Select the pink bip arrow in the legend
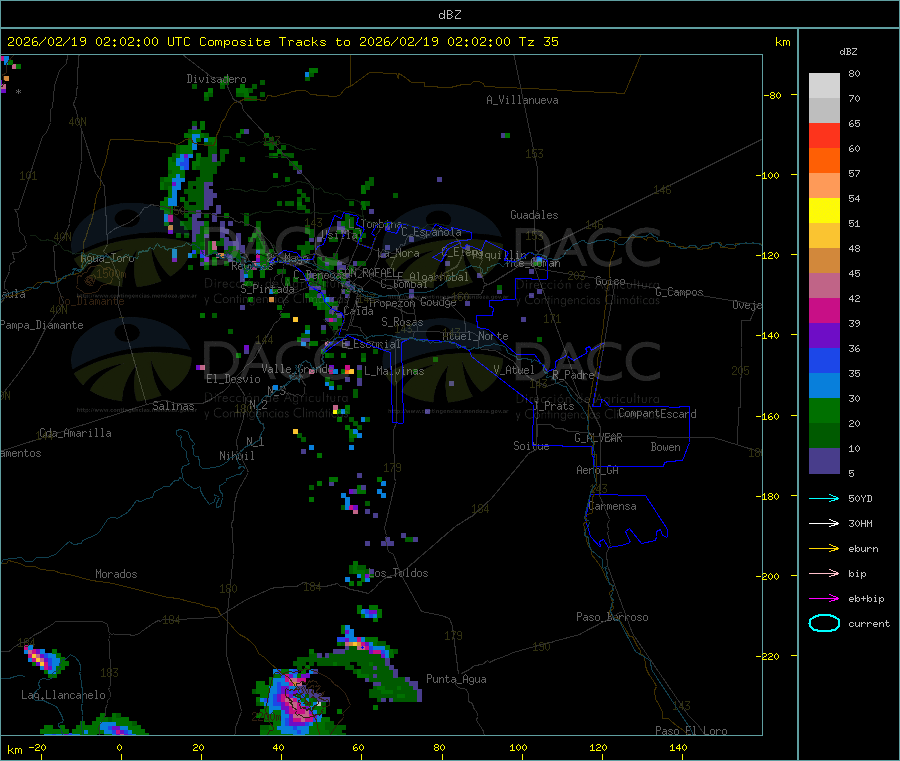Image resolution: width=900 pixels, height=761 pixels. [x=824, y=573]
